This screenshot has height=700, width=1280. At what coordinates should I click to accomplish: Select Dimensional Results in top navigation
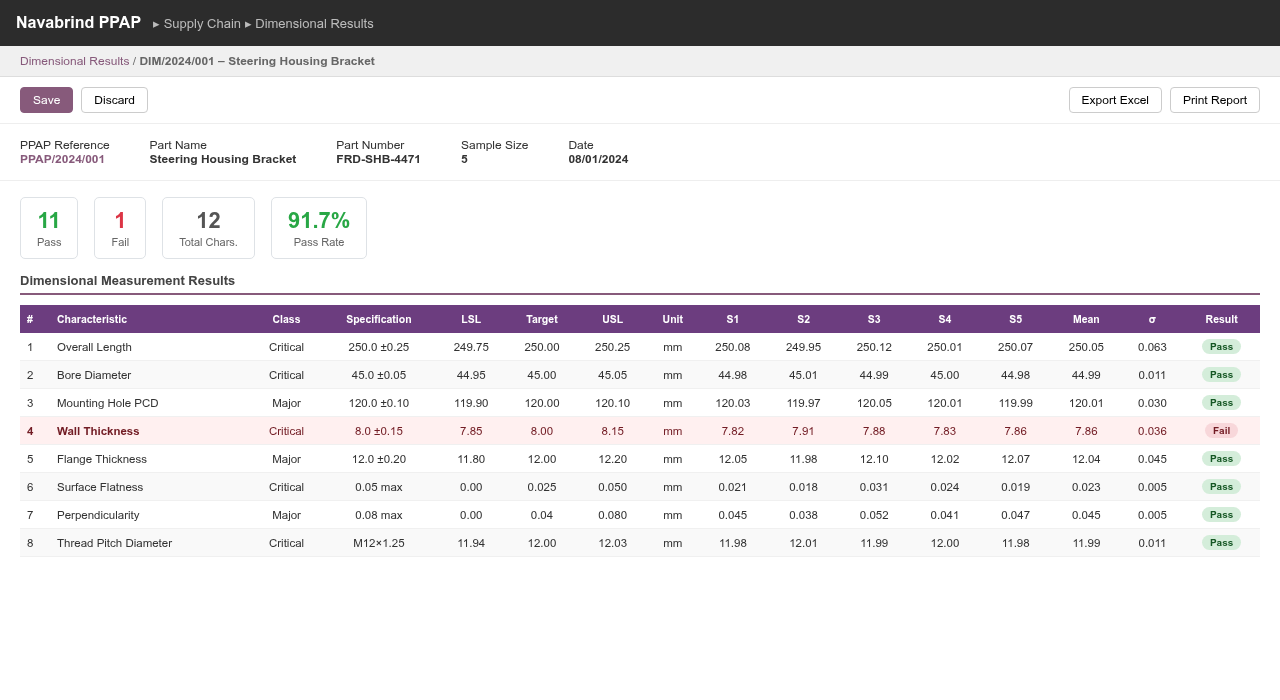(x=314, y=24)
